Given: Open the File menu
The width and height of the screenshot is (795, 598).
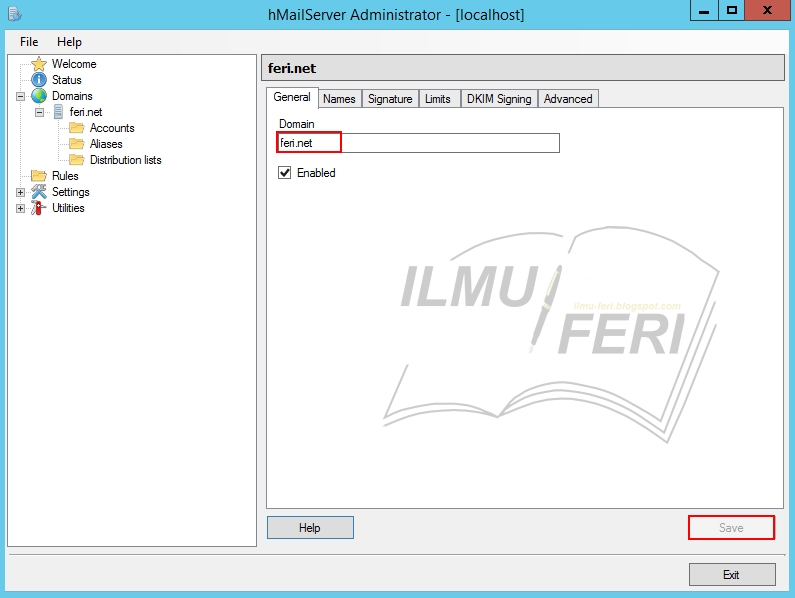Looking at the screenshot, I should tap(29, 42).
